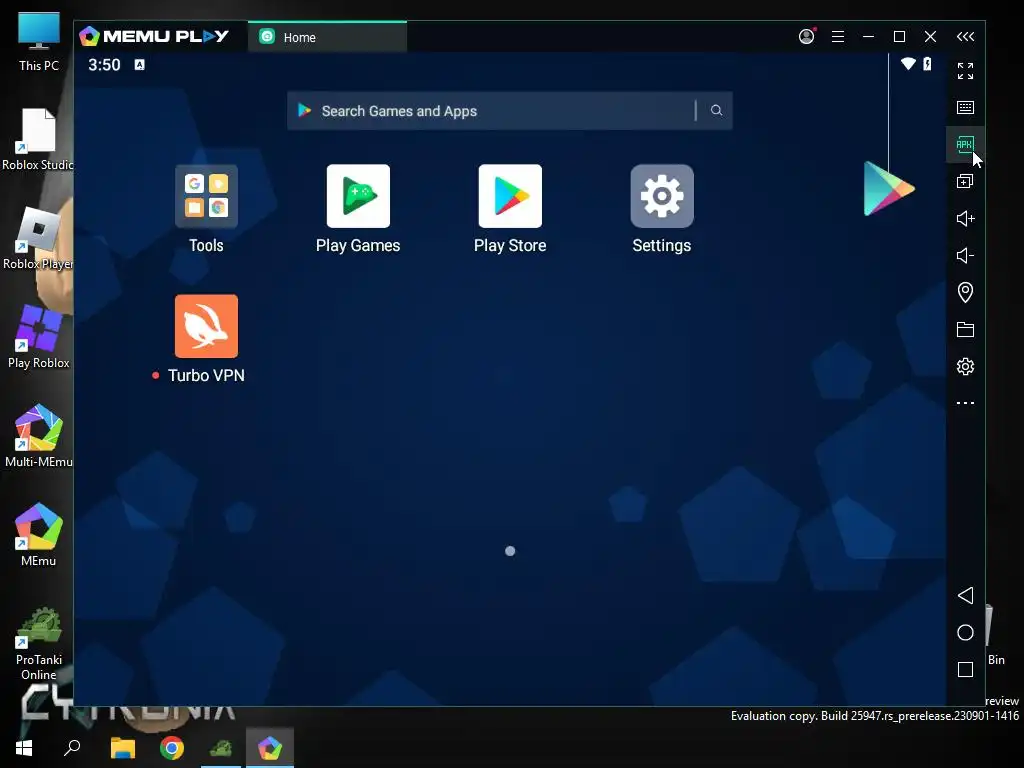Tap the Android back triangle button

965,595
